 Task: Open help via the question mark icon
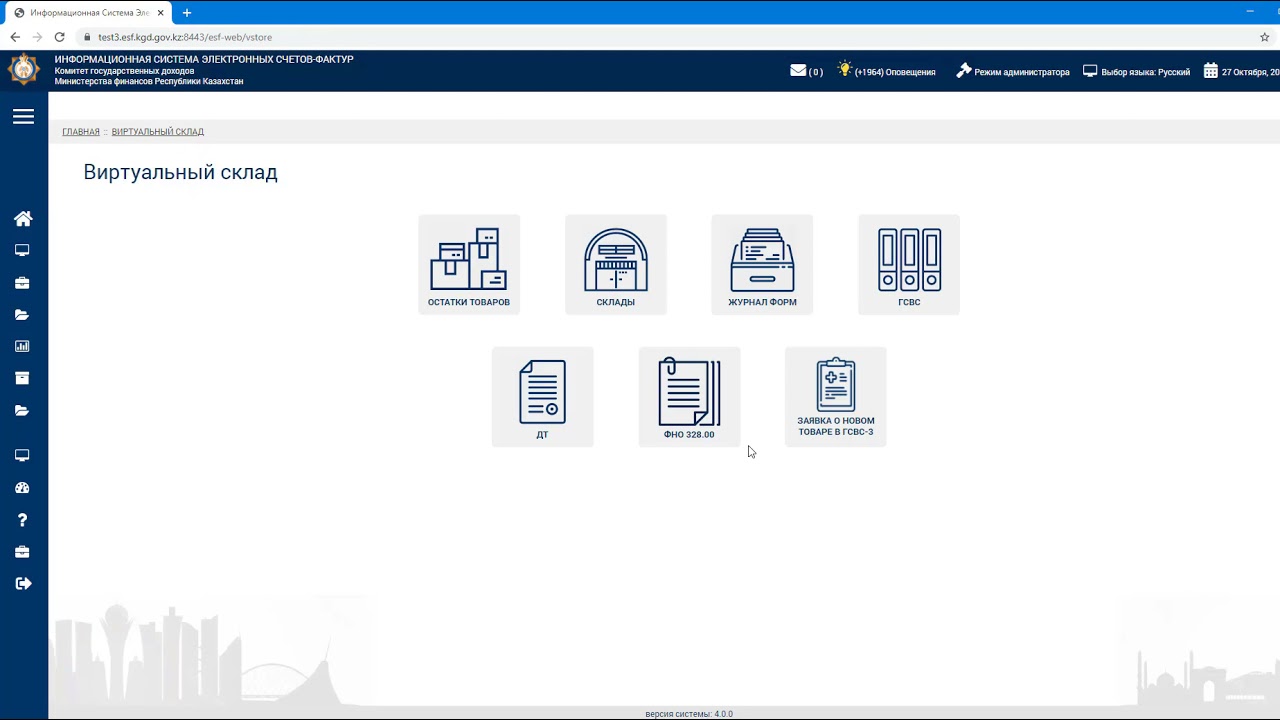(22, 520)
